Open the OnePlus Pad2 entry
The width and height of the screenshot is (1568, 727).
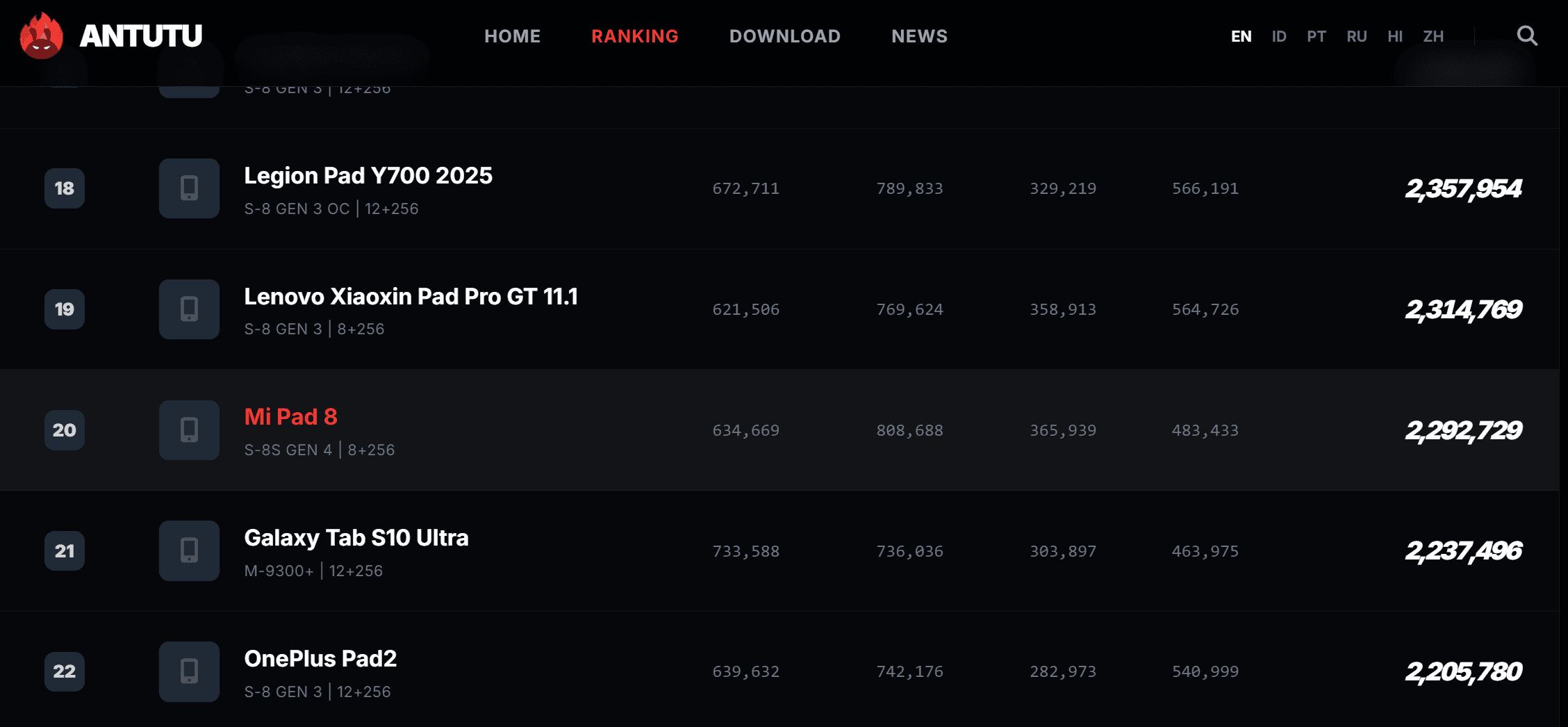pos(320,659)
